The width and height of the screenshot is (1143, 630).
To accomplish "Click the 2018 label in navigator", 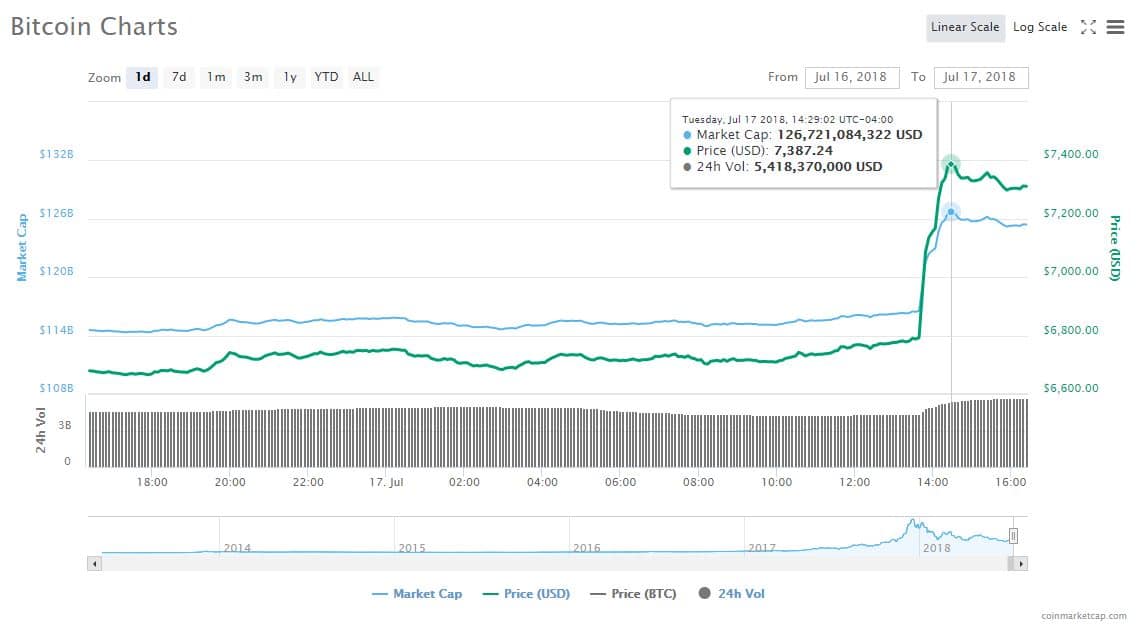I will click(937, 548).
